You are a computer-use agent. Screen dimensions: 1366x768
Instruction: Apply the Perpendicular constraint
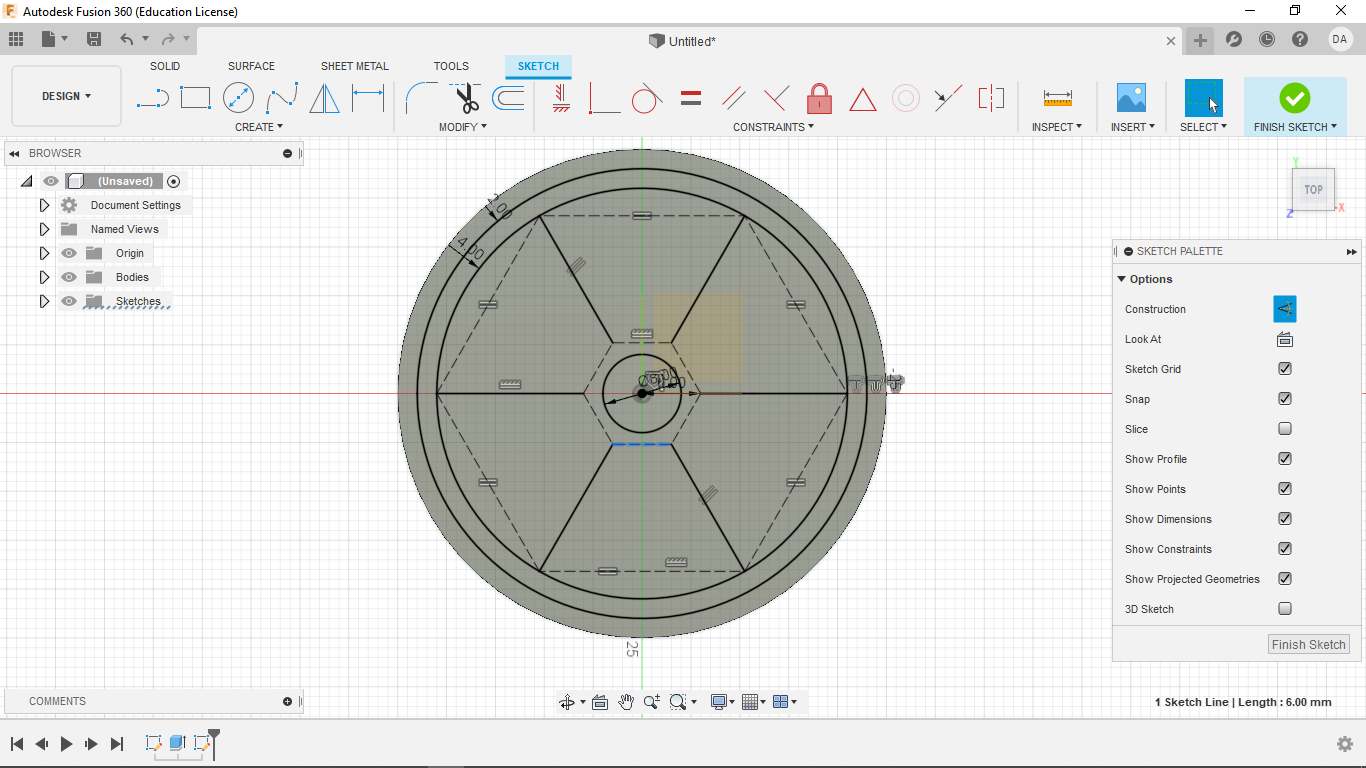click(x=776, y=98)
